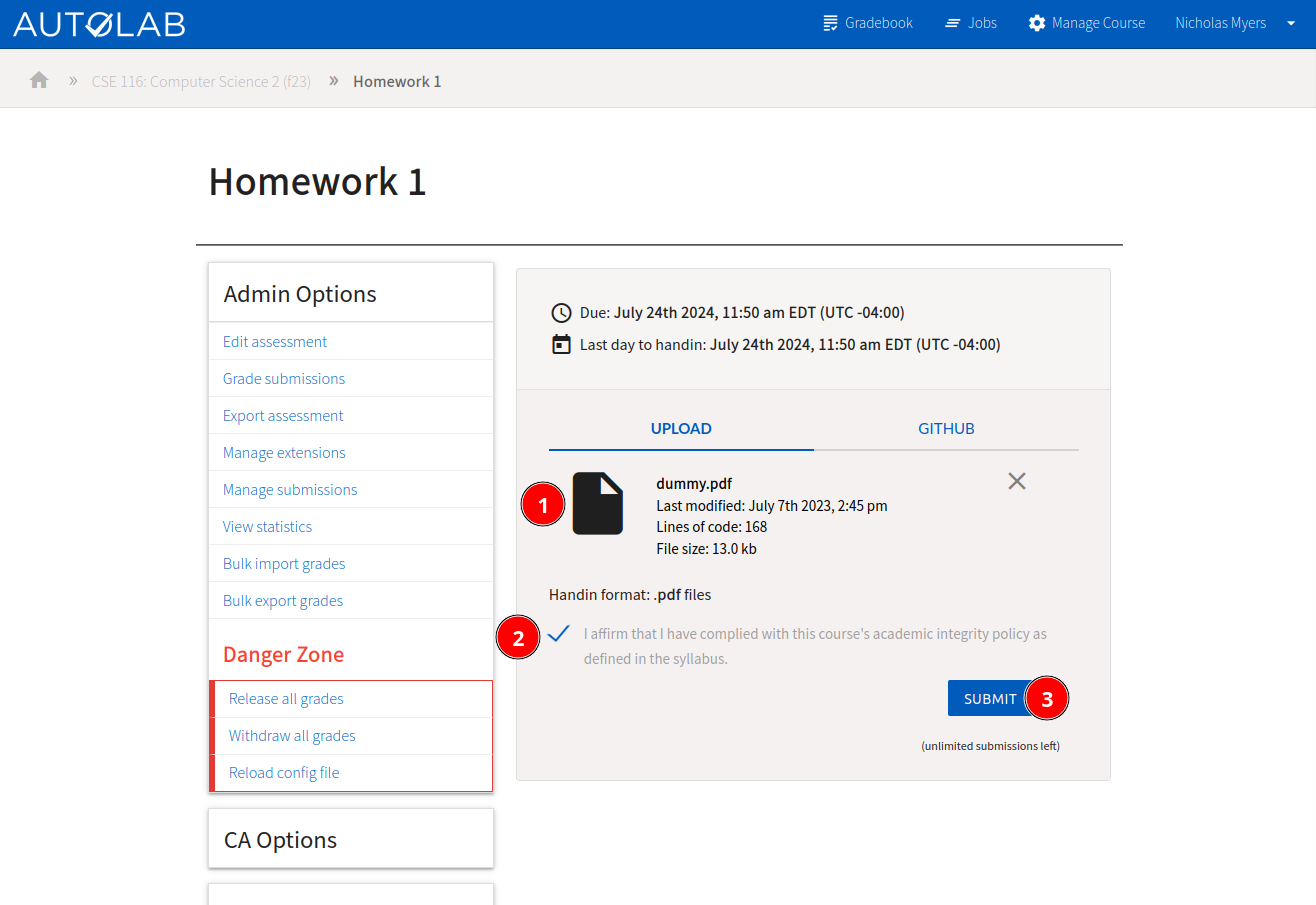Click the Manage Course gear icon

point(1037,23)
